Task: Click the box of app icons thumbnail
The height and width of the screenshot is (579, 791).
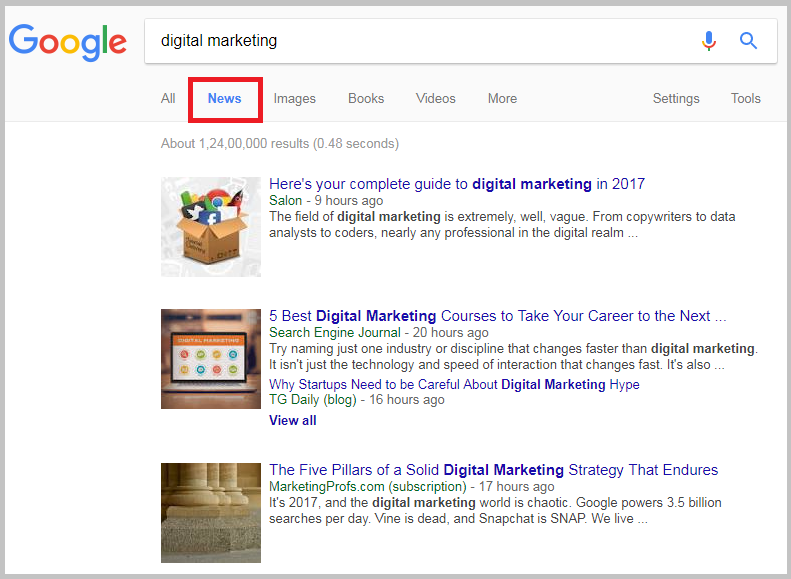Action: tap(211, 227)
